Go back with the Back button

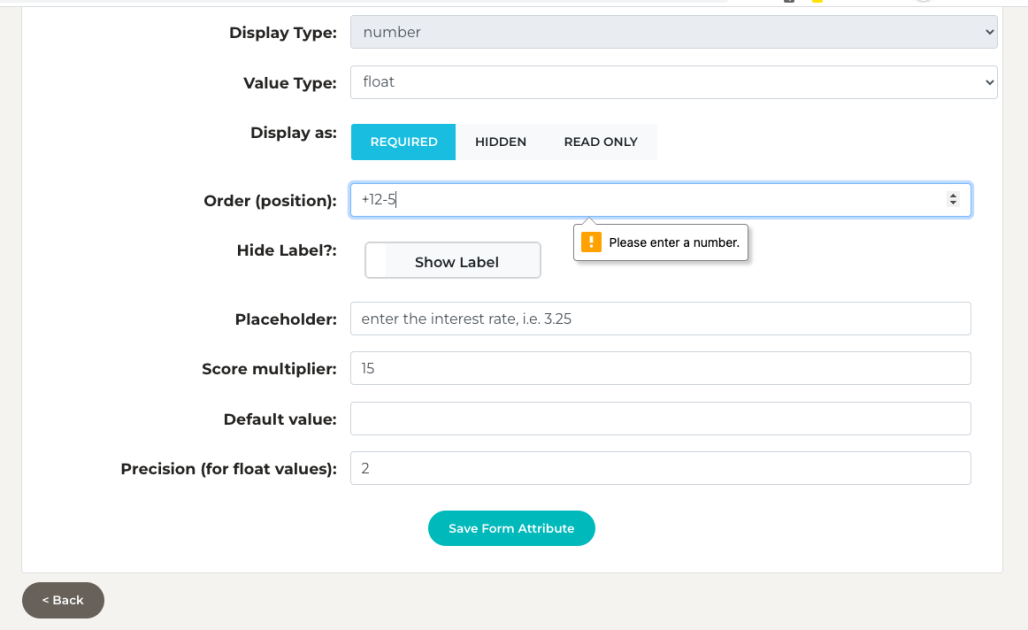63,600
